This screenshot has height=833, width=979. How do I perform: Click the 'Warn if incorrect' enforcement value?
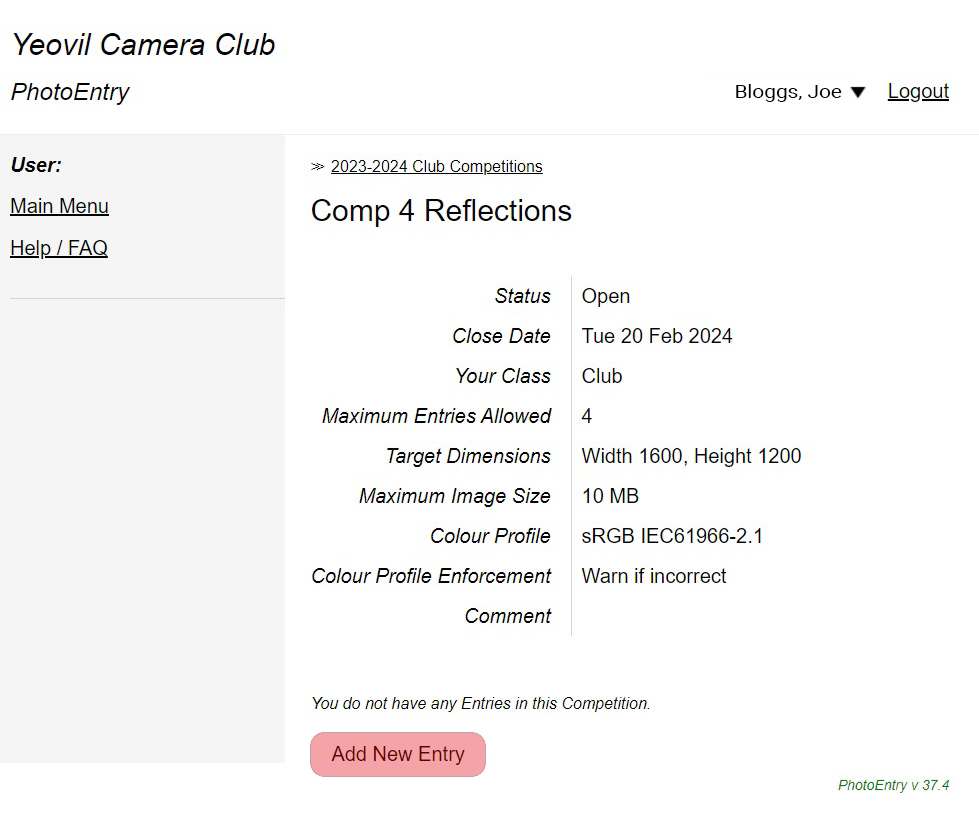click(654, 576)
